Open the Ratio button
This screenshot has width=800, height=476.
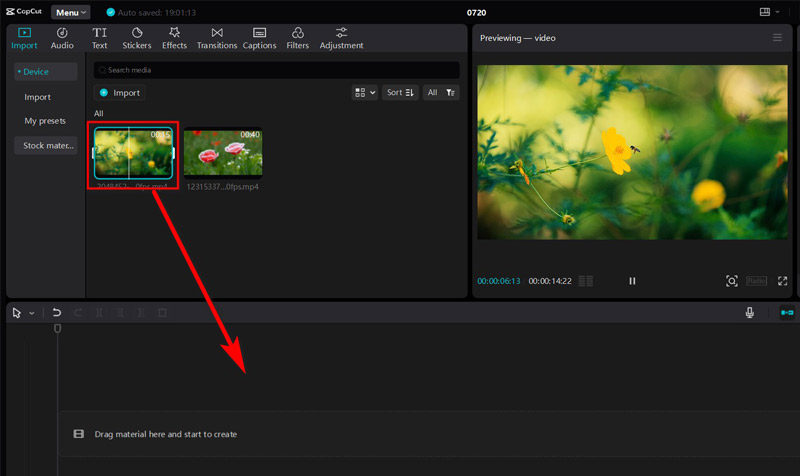tap(756, 281)
